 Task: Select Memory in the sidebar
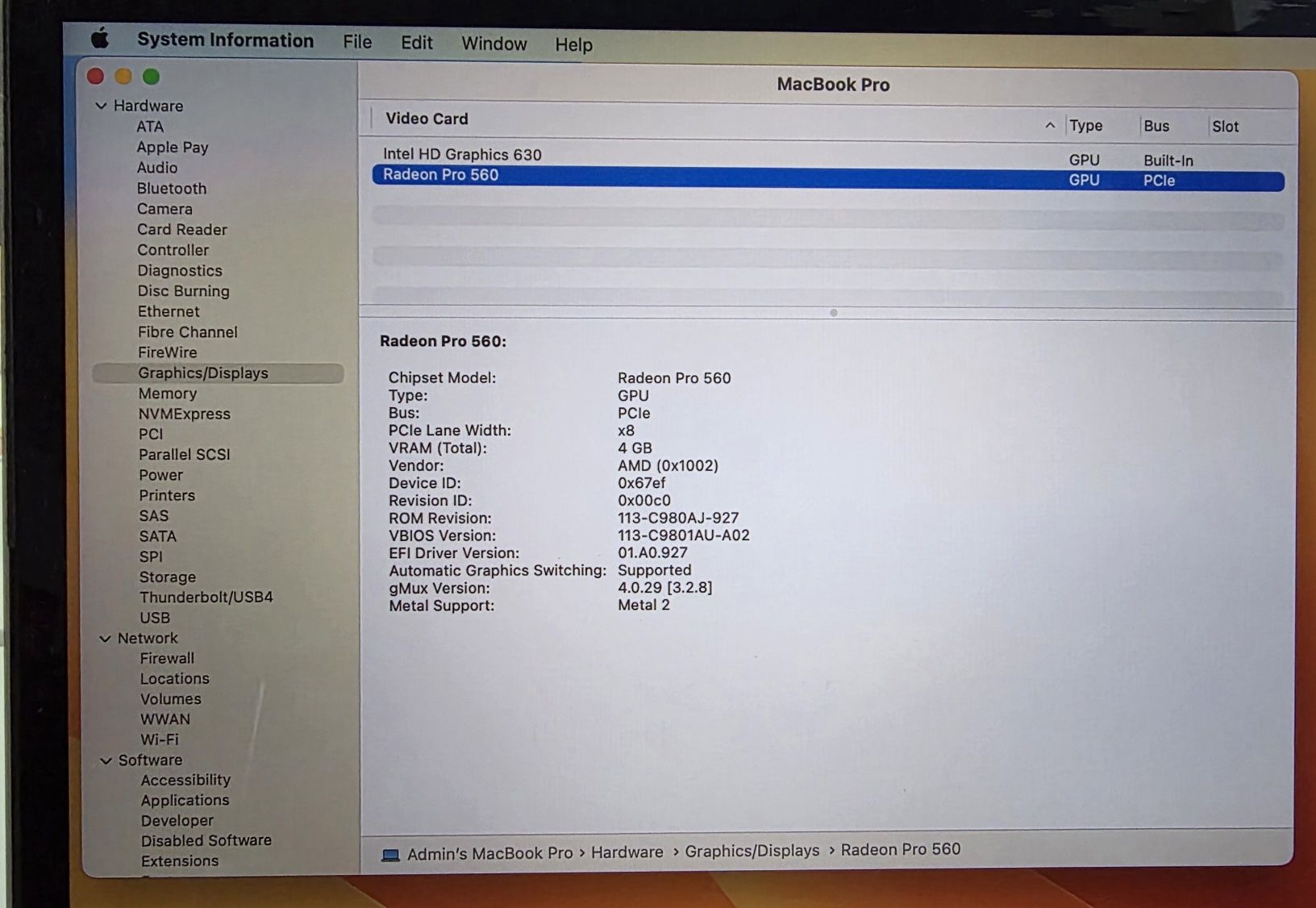pyautogui.click(x=168, y=394)
